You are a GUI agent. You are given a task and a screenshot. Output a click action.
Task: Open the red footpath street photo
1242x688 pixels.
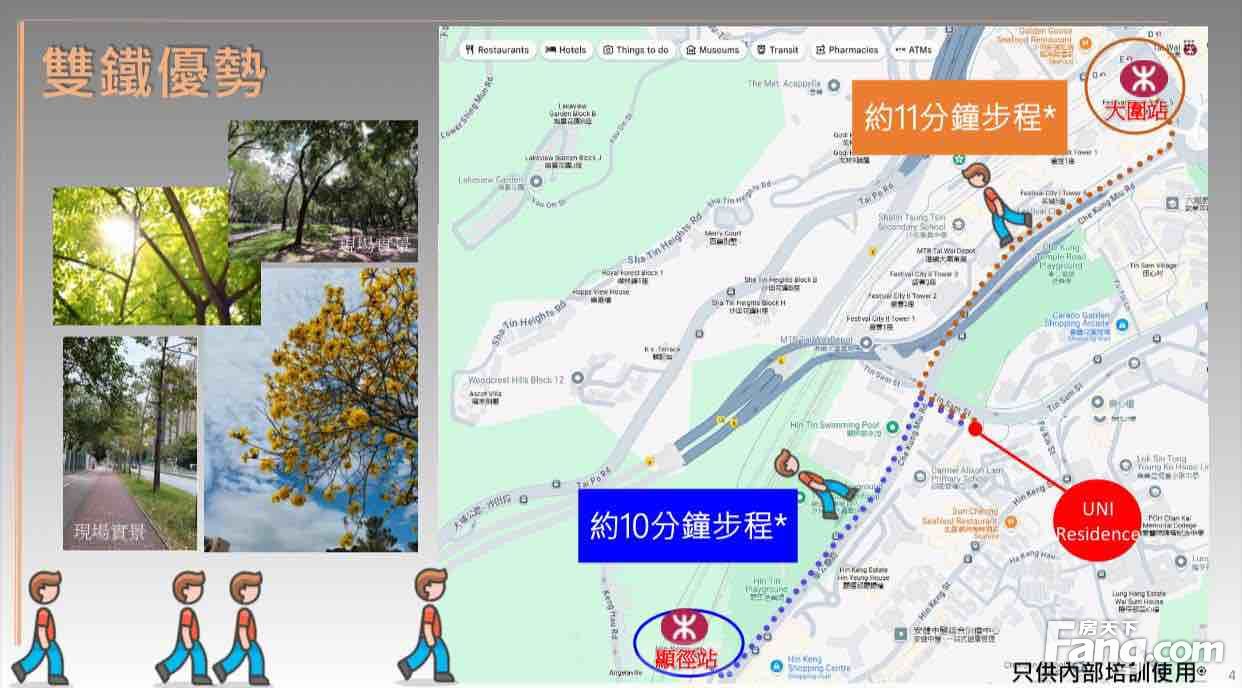point(130,442)
